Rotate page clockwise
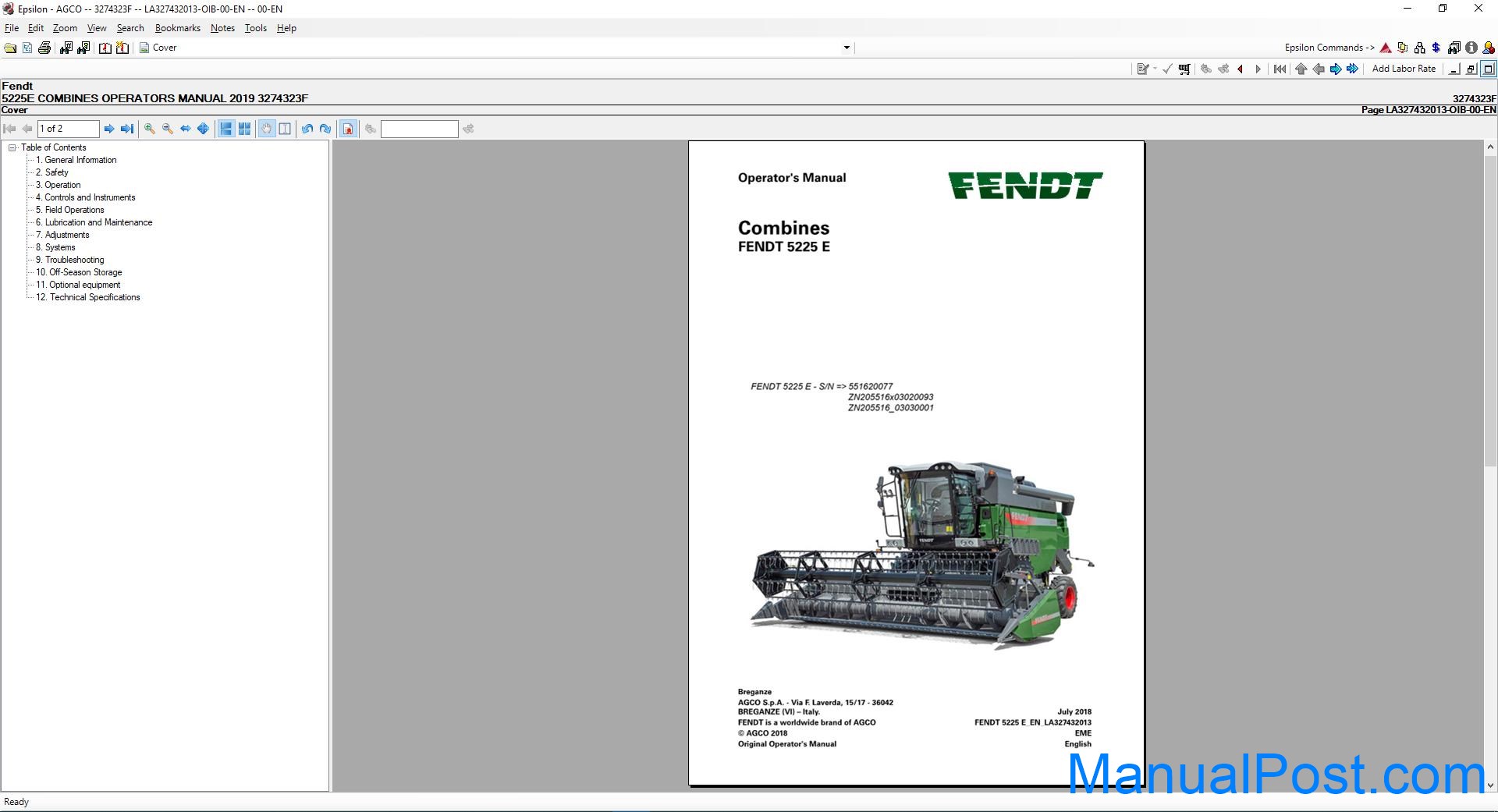This screenshot has width=1498, height=812. 325,129
